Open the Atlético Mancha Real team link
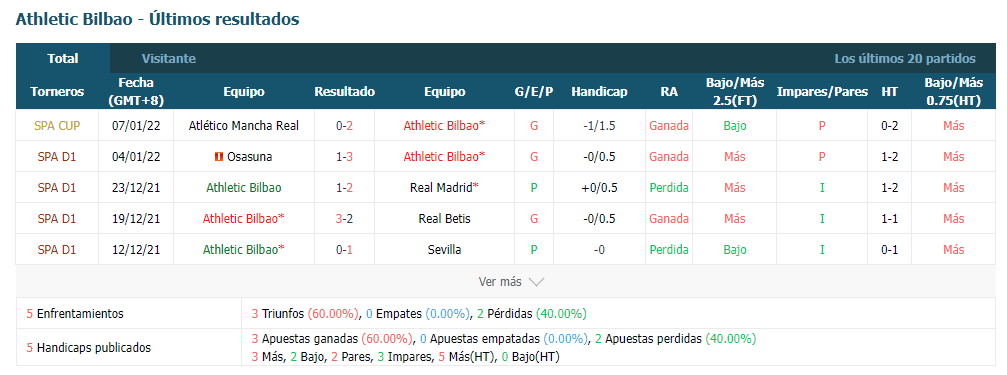 click(x=244, y=126)
